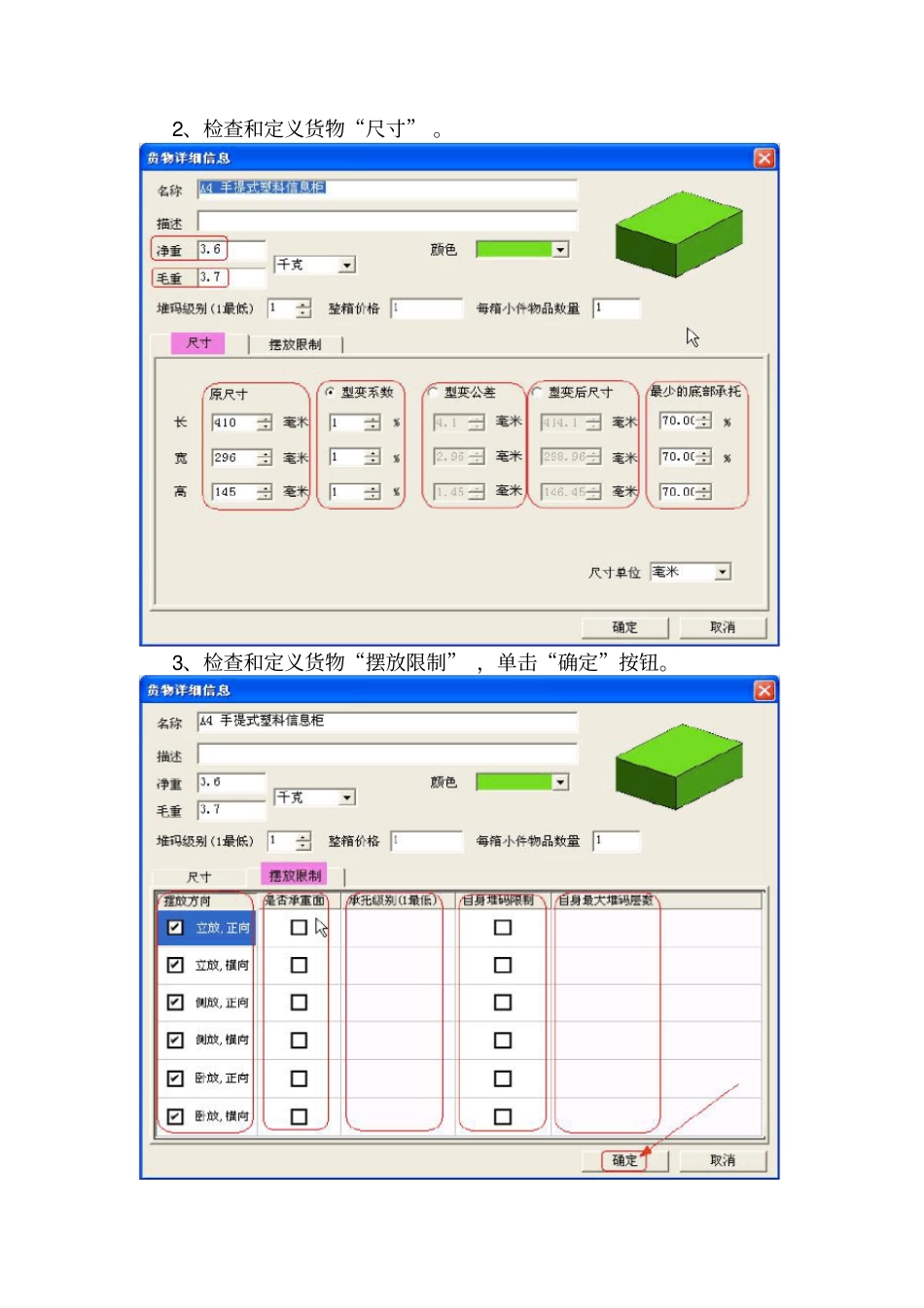Switch to 摆放限制 tab in upper dialog

pyautogui.click(x=295, y=344)
